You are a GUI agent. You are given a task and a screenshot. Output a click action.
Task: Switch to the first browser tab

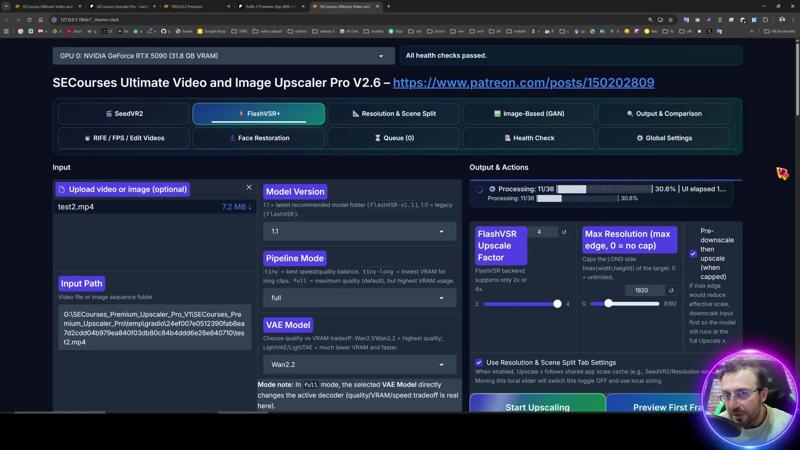pos(47,6)
